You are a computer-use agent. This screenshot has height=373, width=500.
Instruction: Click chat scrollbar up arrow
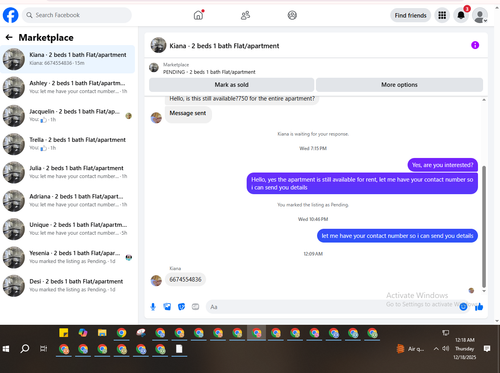pyautogui.click(x=484, y=100)
